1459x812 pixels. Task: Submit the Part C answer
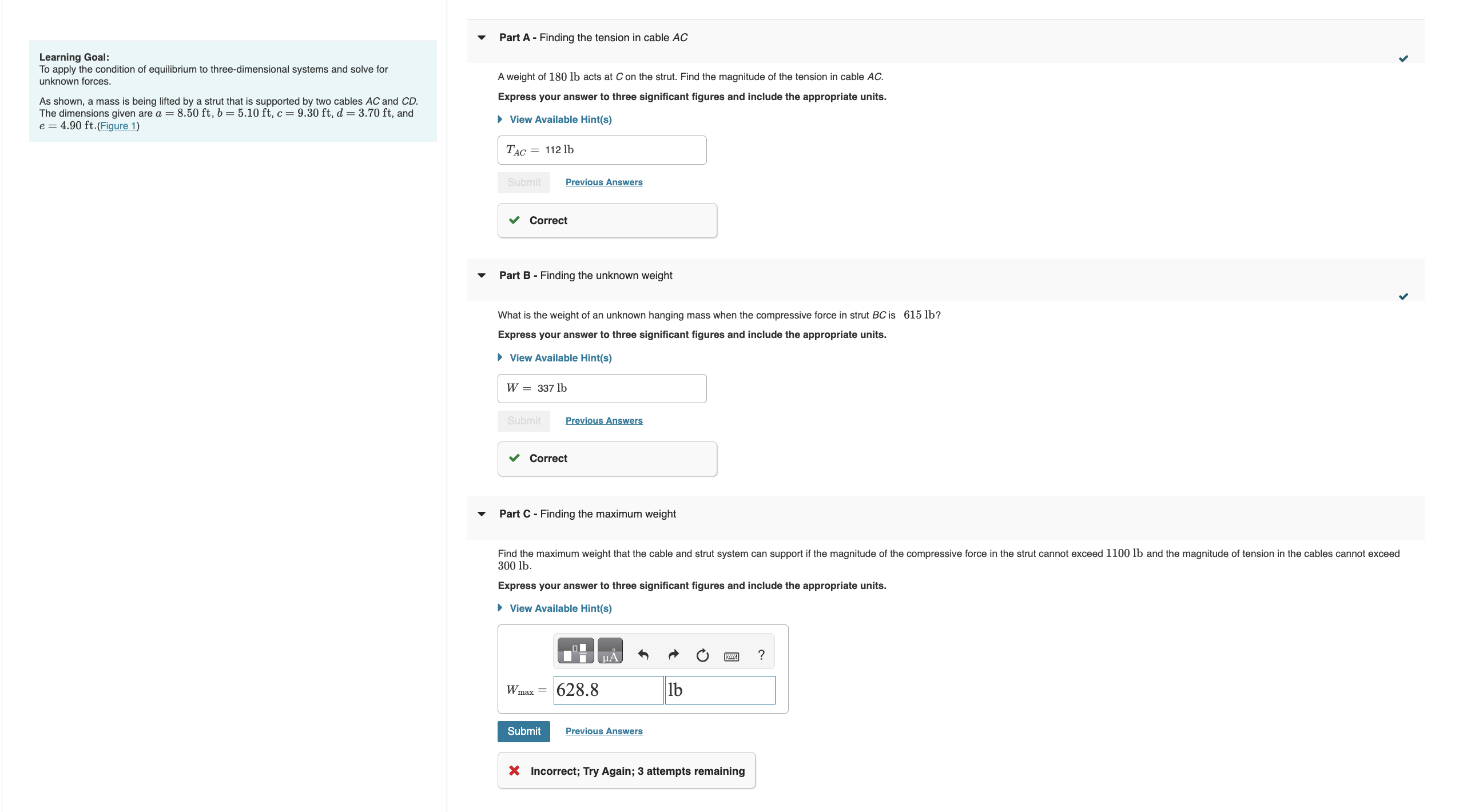click(x=523, y=731)
